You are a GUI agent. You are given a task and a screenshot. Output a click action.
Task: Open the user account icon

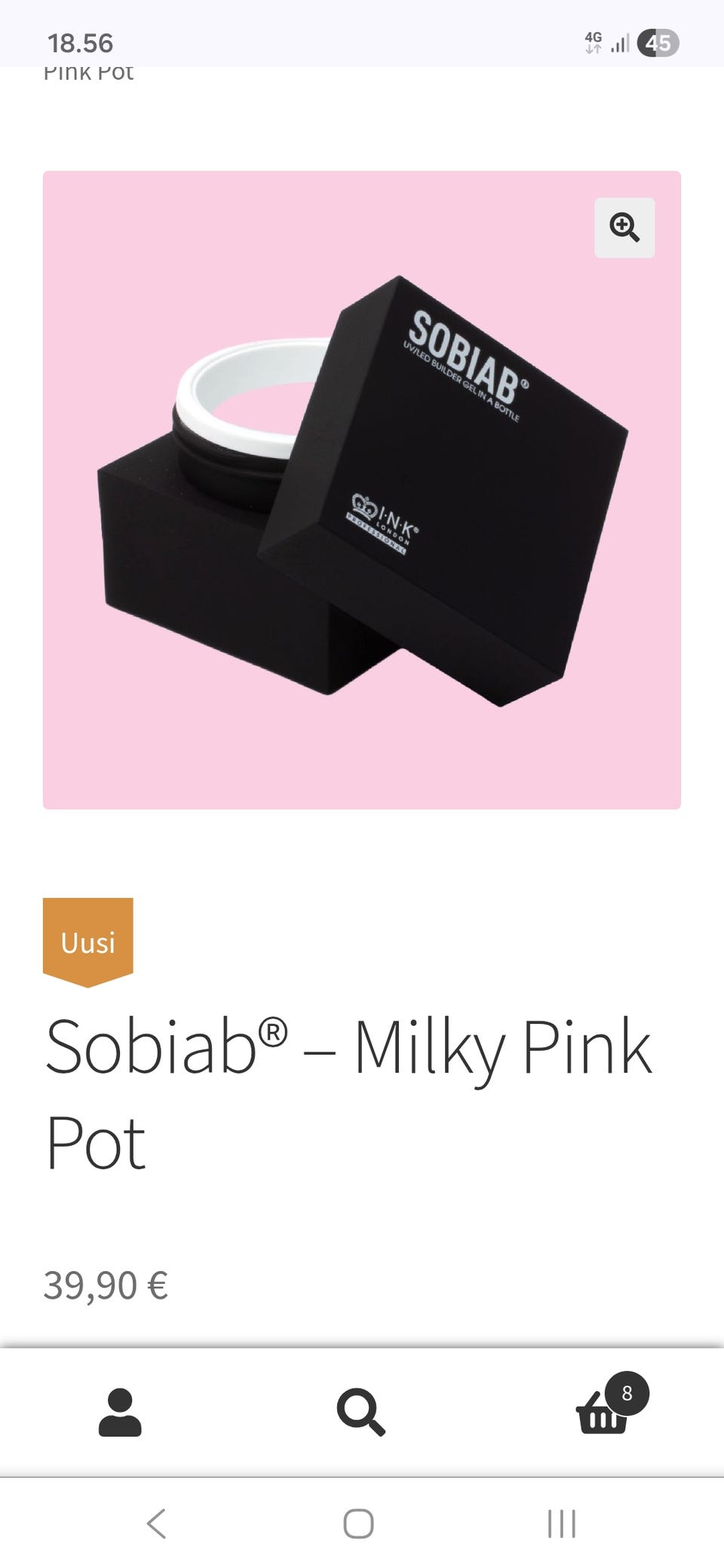[120, 1411]
